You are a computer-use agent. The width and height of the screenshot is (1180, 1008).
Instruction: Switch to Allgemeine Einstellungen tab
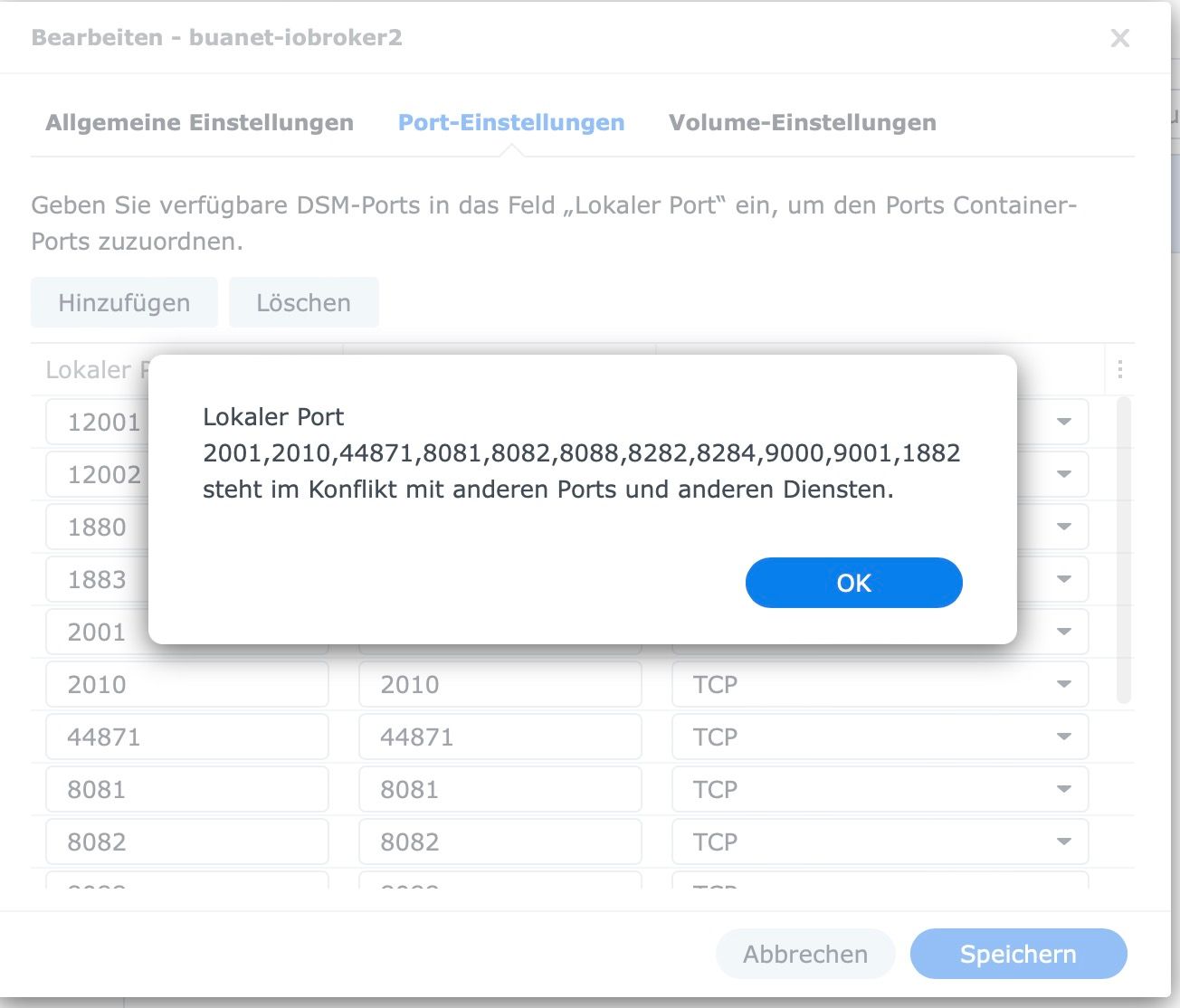point(199,123)
